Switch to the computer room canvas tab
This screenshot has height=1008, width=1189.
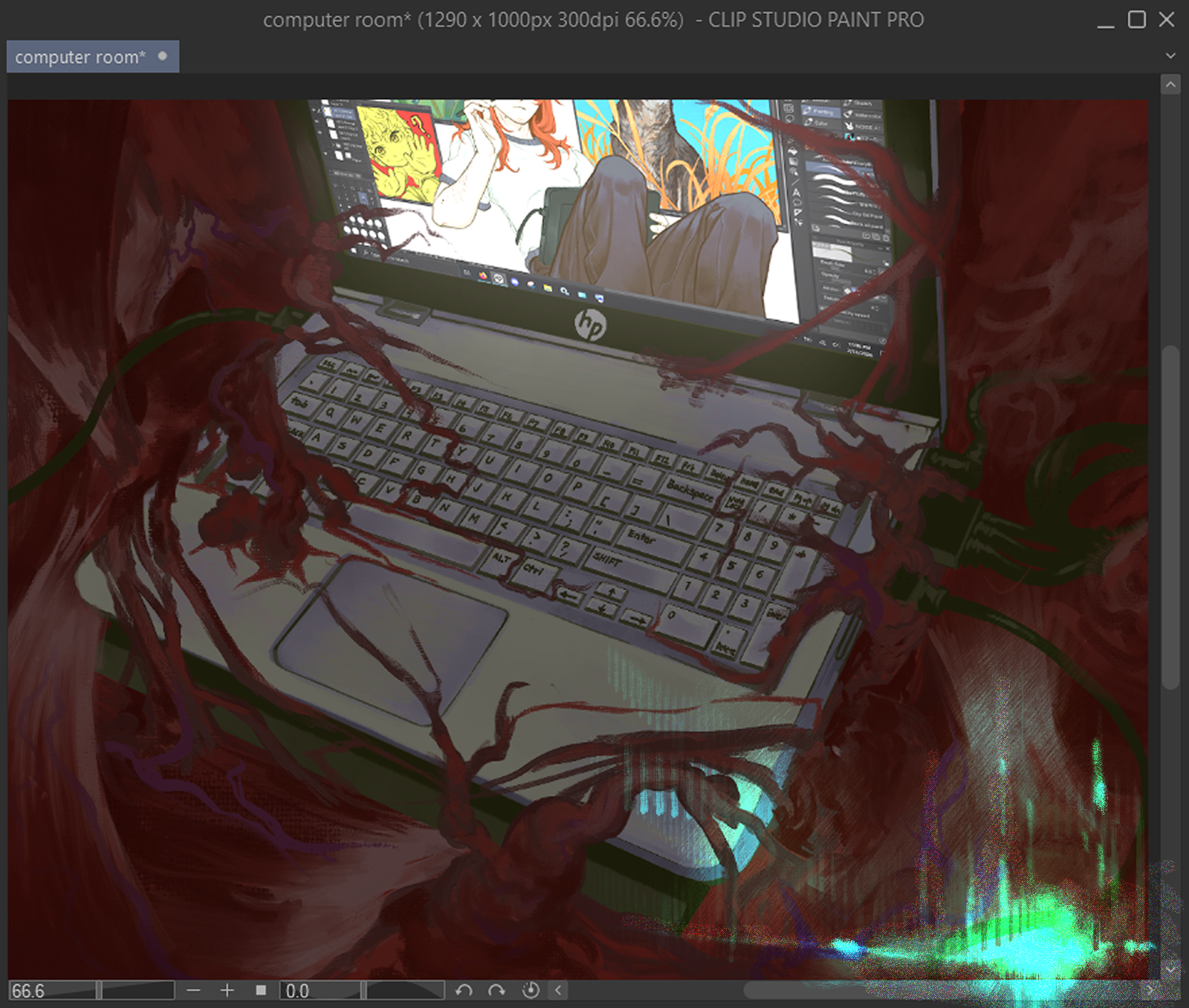click(80, 57)
